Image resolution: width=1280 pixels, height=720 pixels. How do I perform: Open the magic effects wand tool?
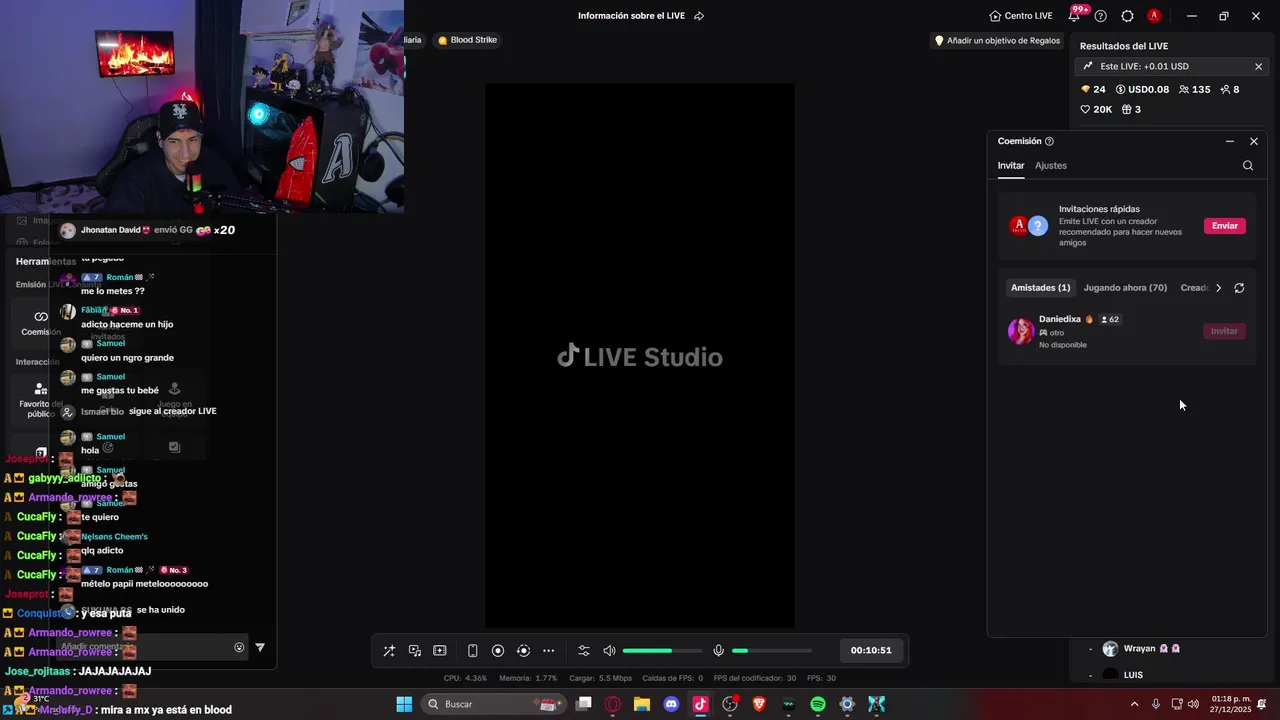389,651
